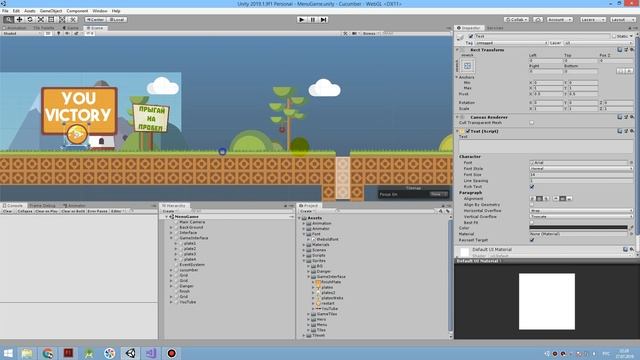
Task: Open the Component menu
Action: coord(77,11)
